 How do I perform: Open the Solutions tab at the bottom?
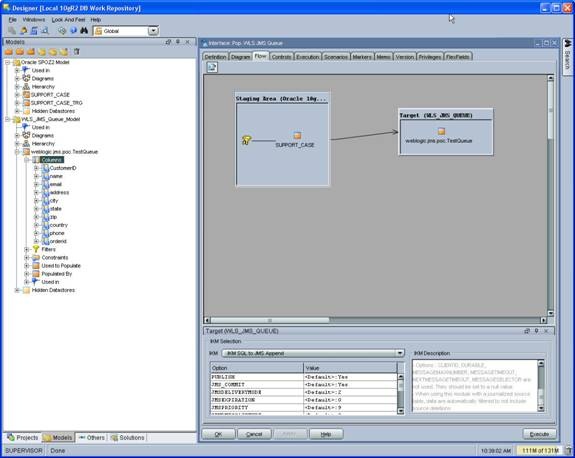coord(128,437)
